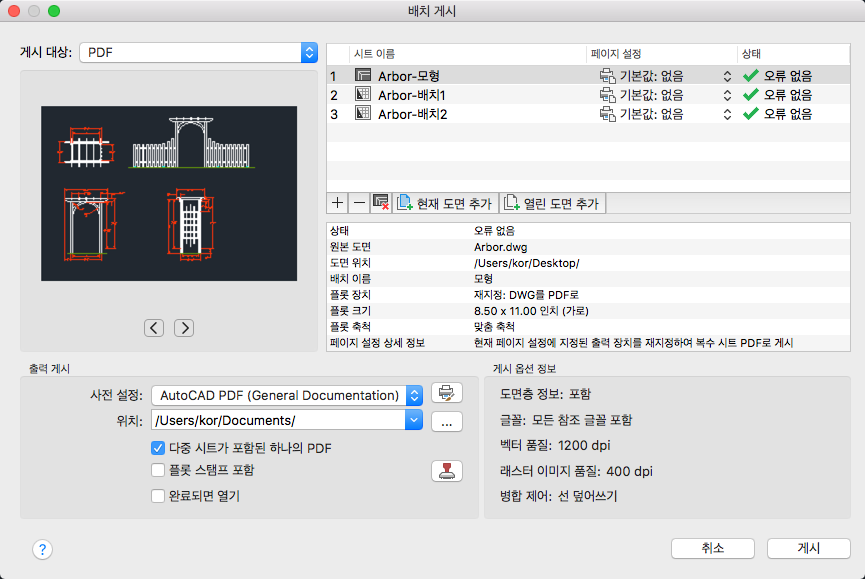Enable 플롯 스탬프 포함 checkbox
This screenshot has height=579, width=865.
(158, 470)
